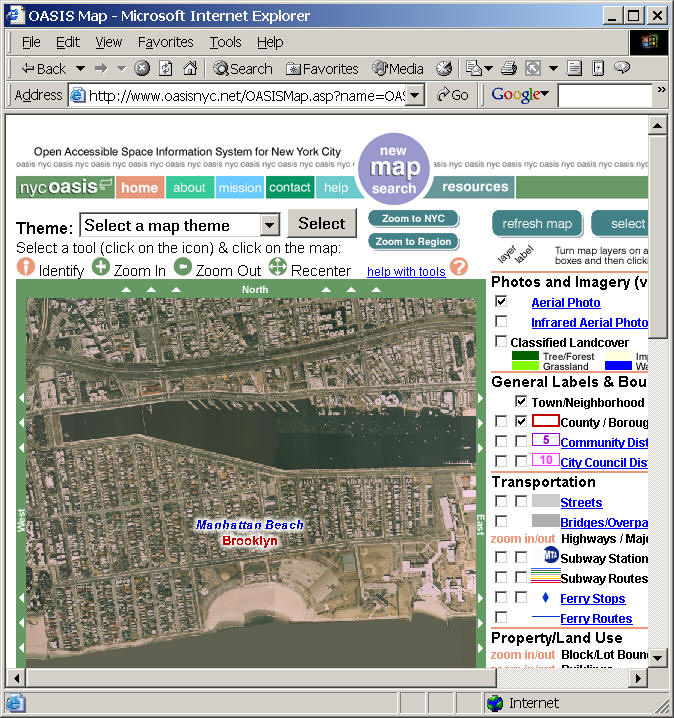Screen dimensions: 674x718
Task: Click the Discuss speech bubble icon
Action: tap(622, 68)
